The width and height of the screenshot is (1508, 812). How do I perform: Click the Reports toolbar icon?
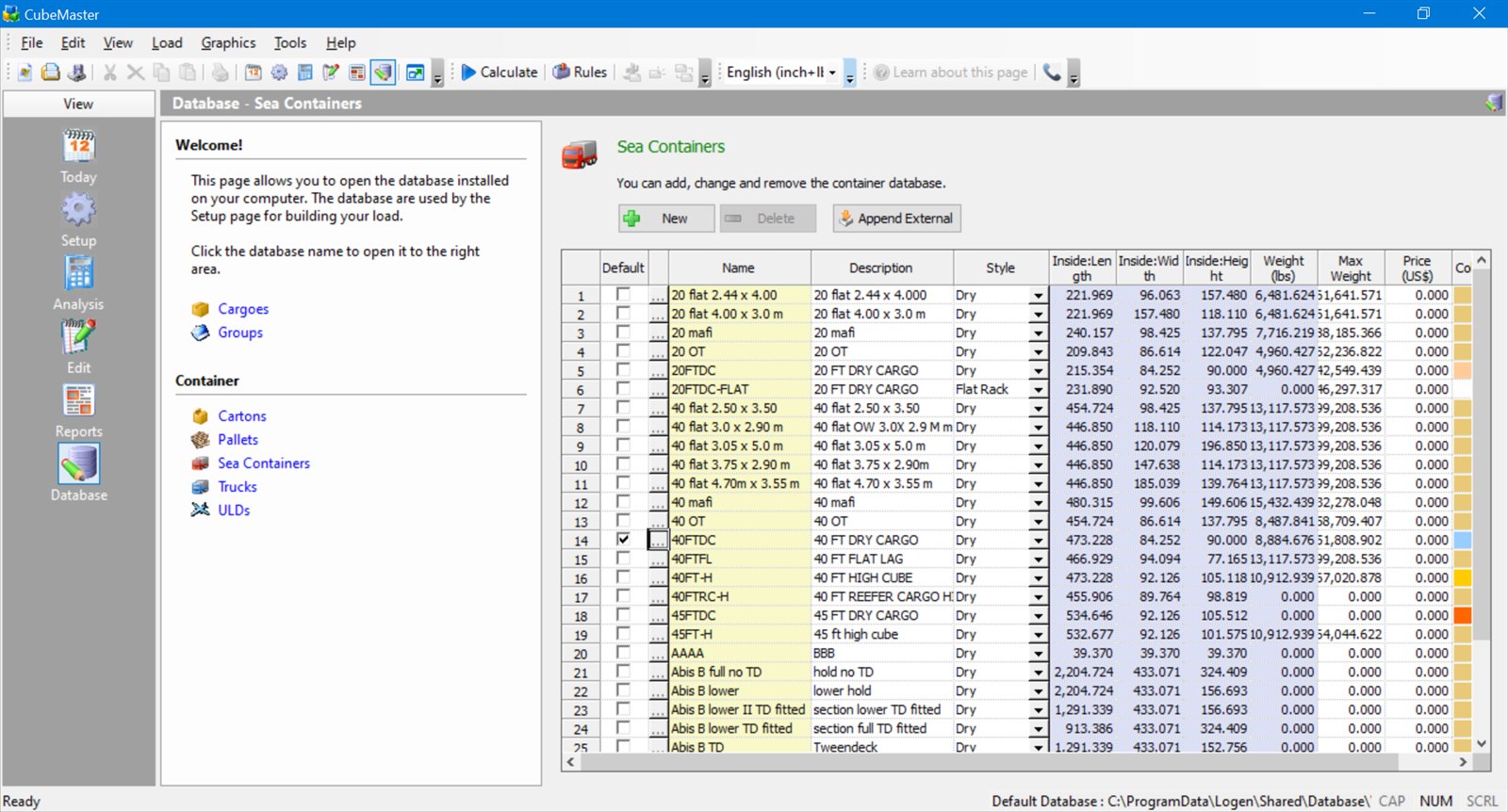click(x=357, y=73)
